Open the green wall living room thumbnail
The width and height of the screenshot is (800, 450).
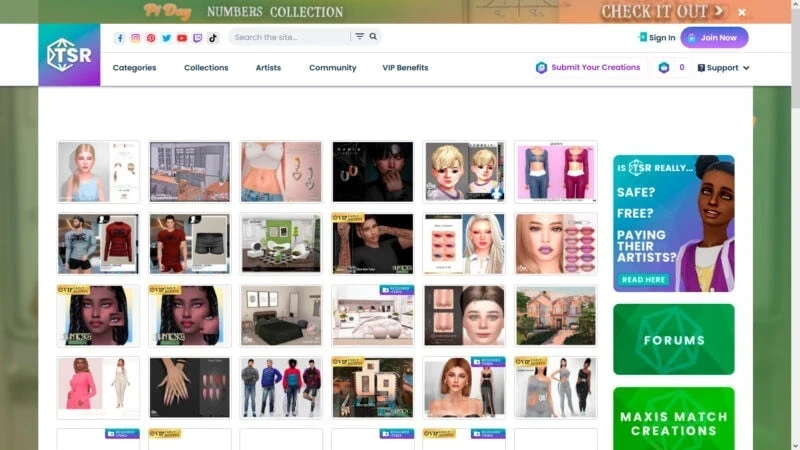click(281, 244)
